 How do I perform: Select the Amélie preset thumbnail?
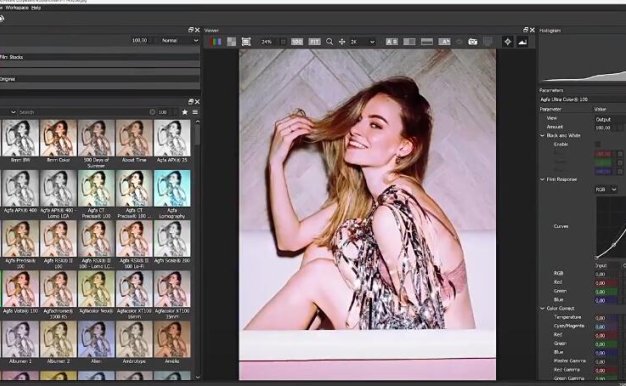(172, 339)
